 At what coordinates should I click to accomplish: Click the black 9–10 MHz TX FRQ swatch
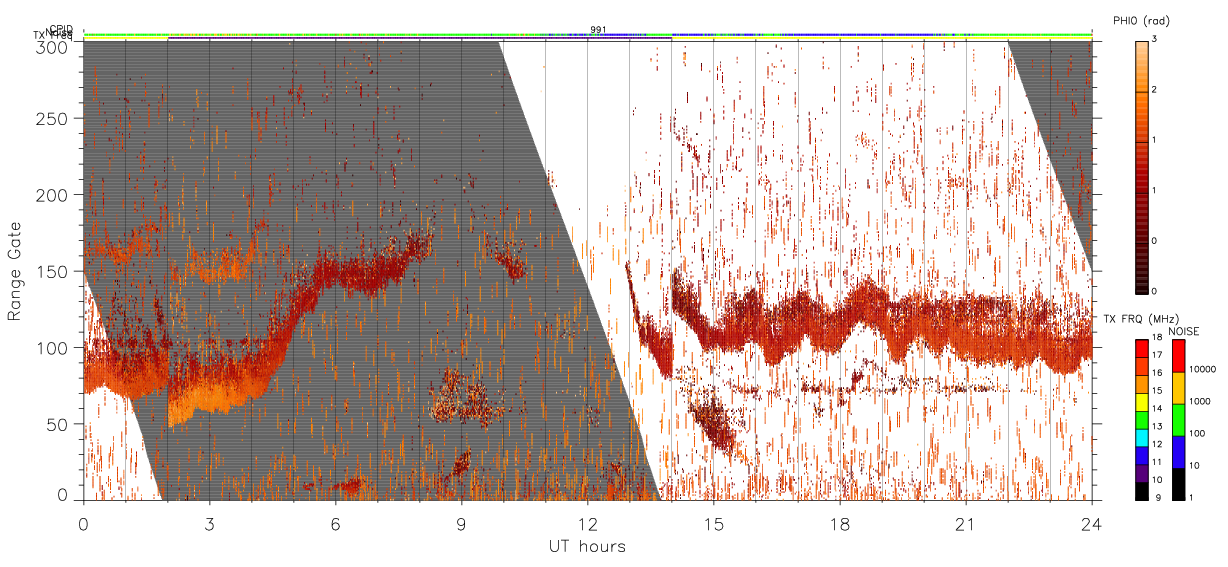1141,490
